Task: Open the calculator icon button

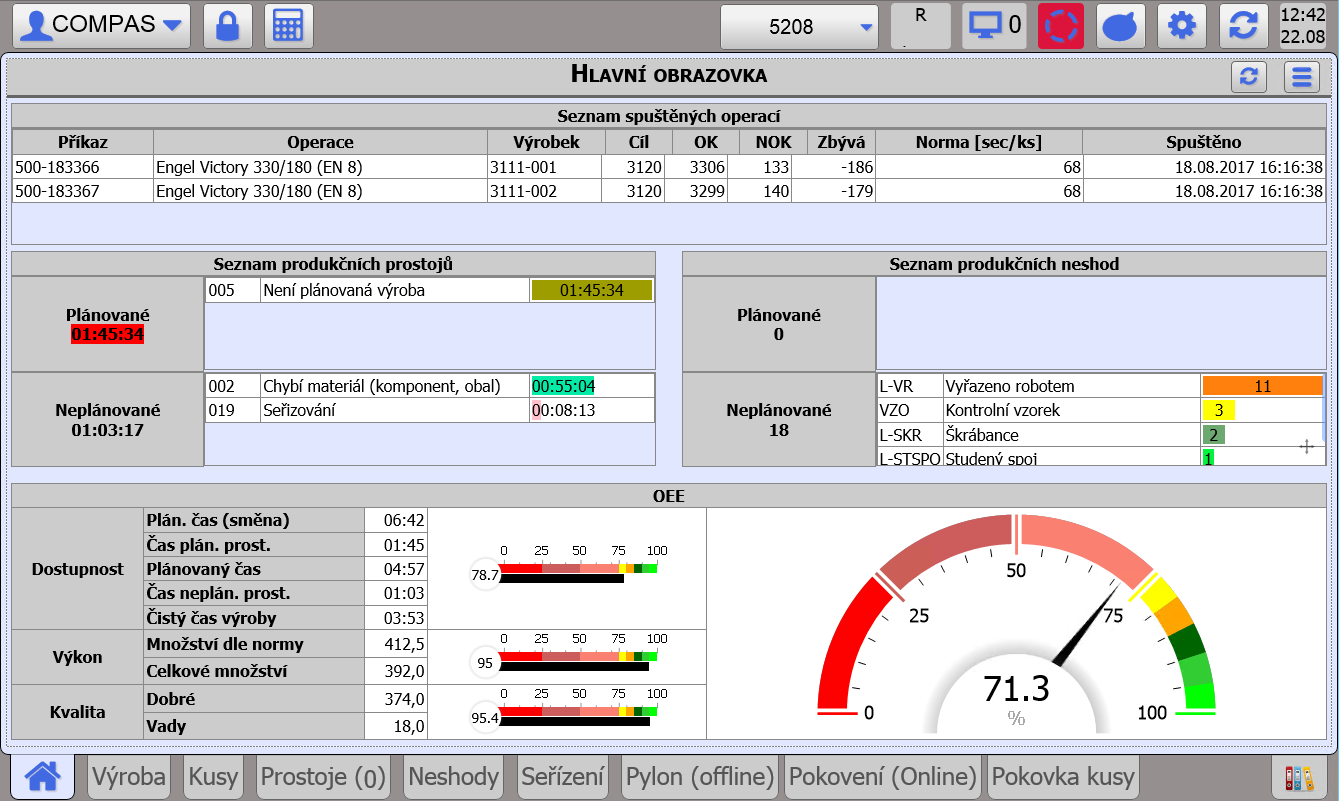Action: [x=289, y=25]
